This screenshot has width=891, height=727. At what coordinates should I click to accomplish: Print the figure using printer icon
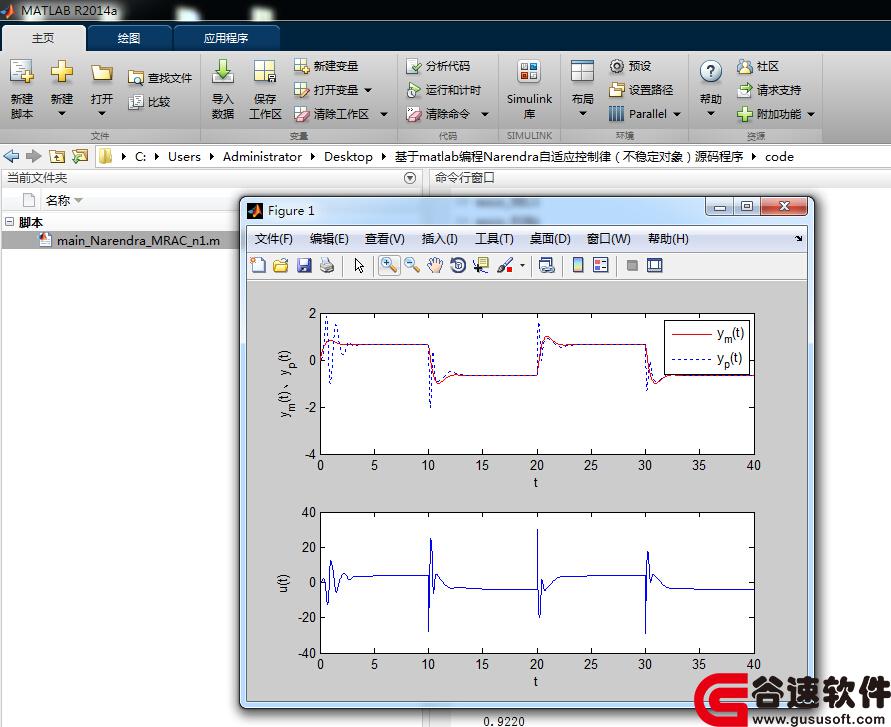click(327, 265)
